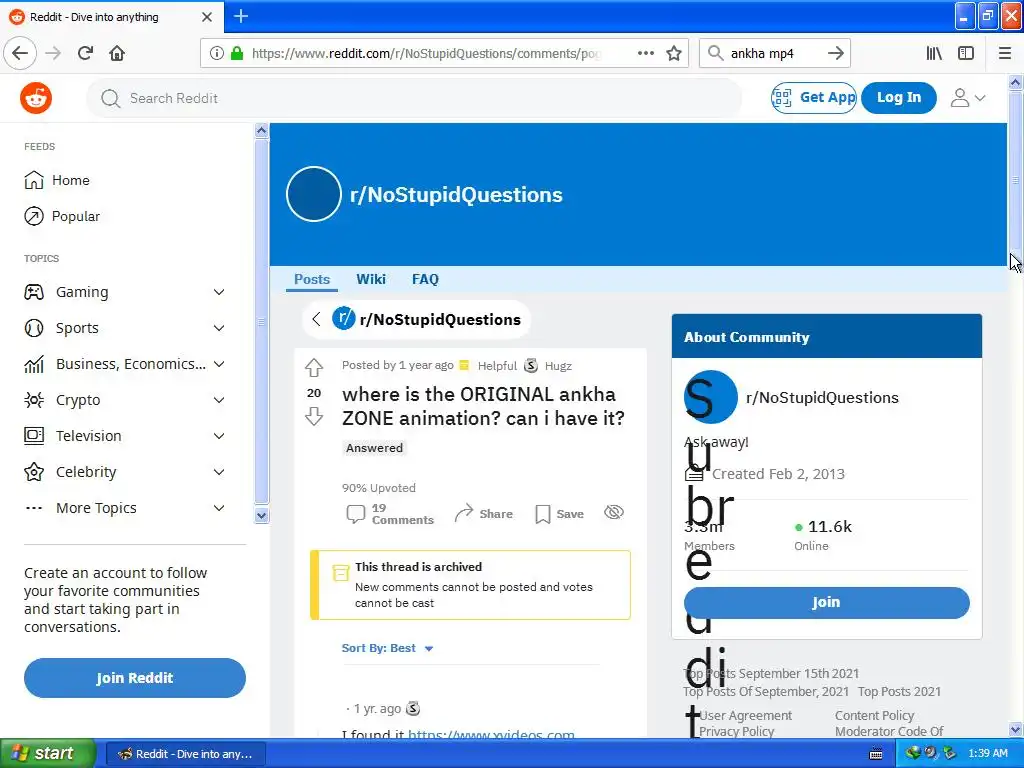Screen dimensions: 1024x768
Task: Open the Firefox library icon
Action: point(934,54)
